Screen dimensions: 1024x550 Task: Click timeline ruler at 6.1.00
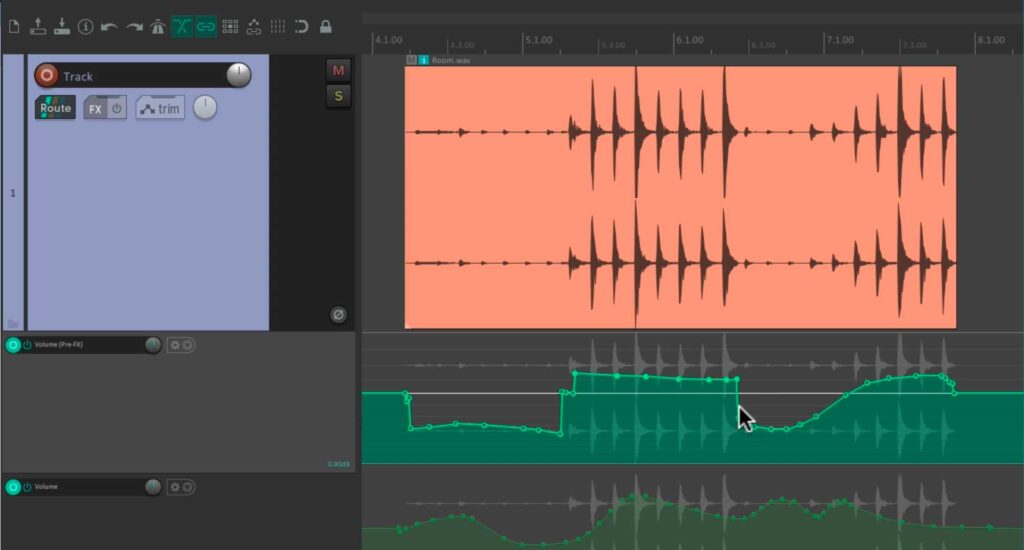click(x=690, y=40)
